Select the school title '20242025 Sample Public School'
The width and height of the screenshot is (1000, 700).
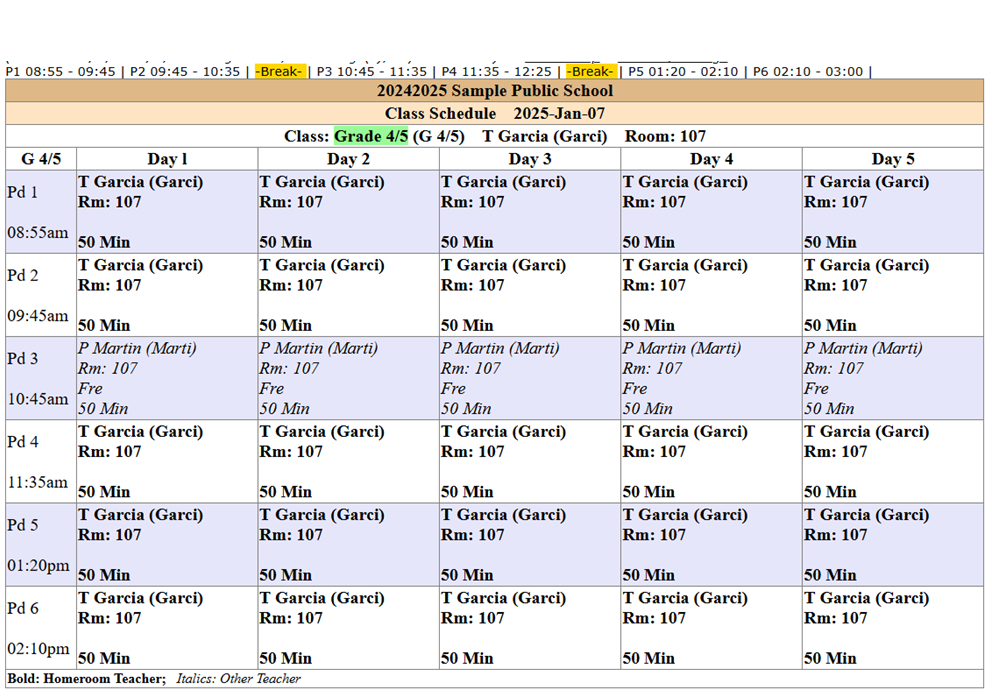(494, 91)
